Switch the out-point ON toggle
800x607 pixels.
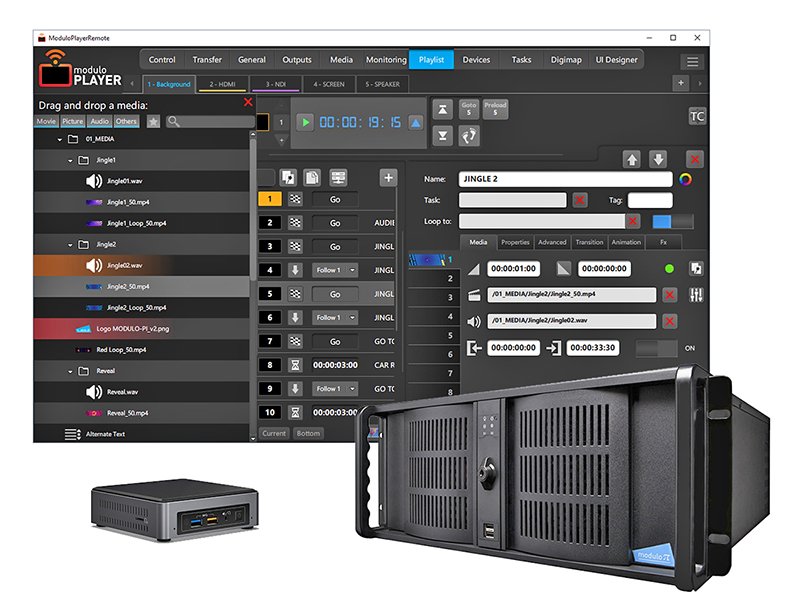(655, 349)
